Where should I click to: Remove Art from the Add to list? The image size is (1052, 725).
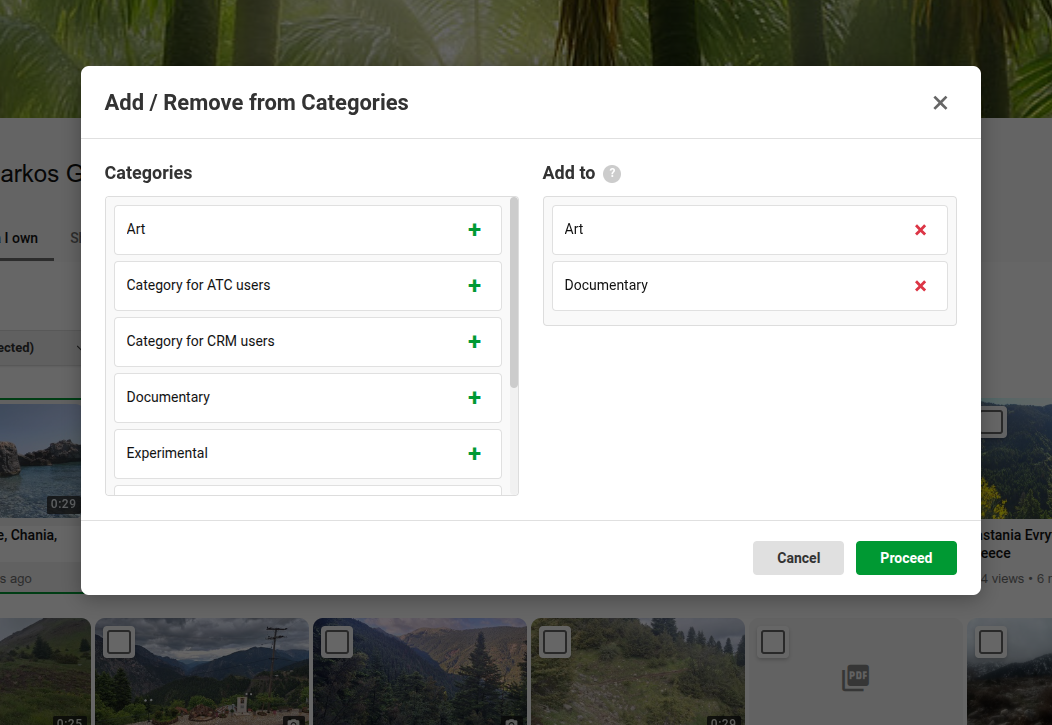click(920, 230)
